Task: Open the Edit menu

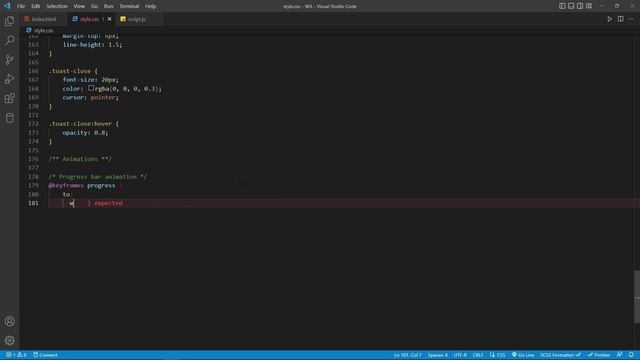Action: [x=36, y=6]
